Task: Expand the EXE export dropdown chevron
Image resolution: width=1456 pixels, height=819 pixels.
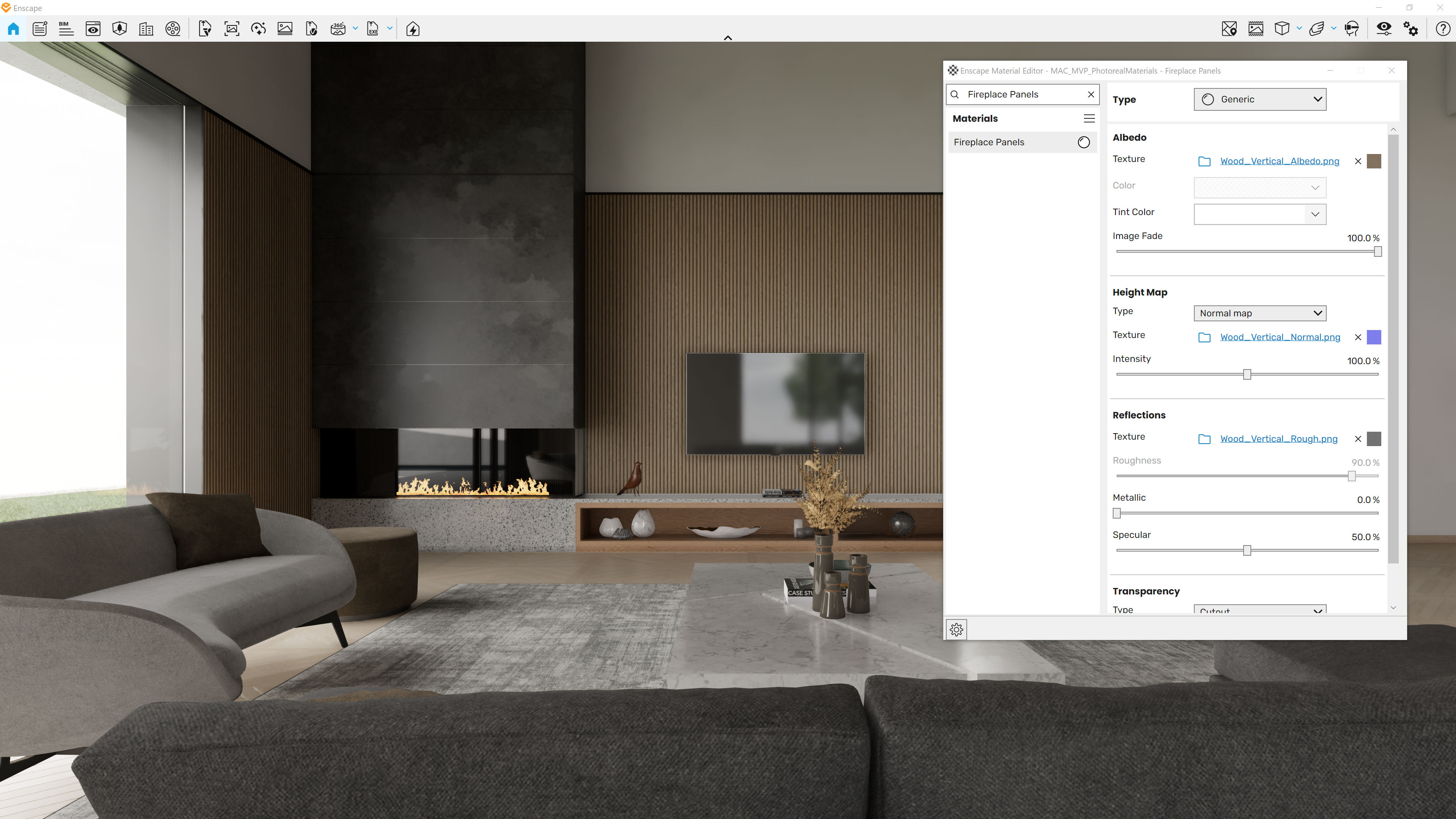Action: (390, 28)
